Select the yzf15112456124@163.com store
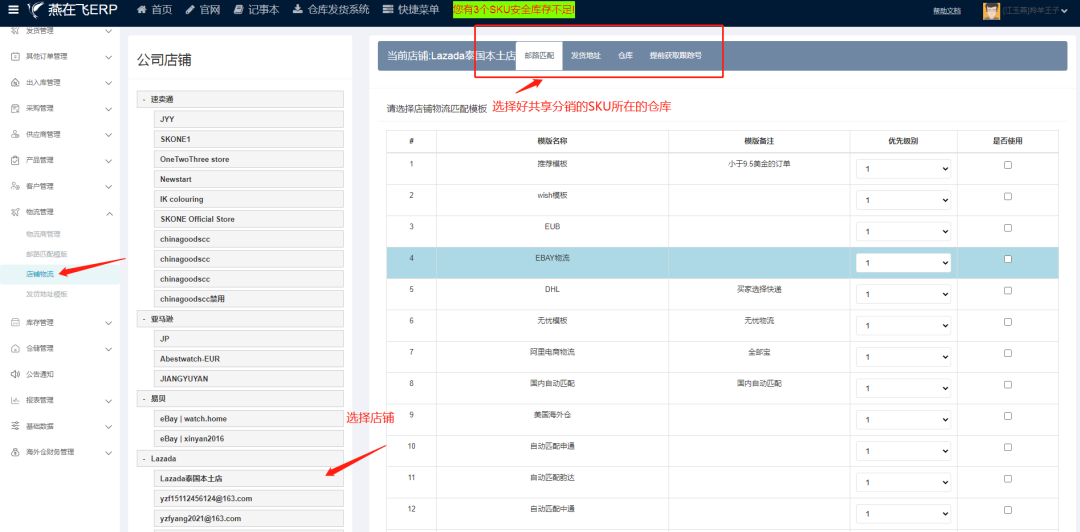The height and width of the screenshot is (532, 1080). (x=249, y=498)
